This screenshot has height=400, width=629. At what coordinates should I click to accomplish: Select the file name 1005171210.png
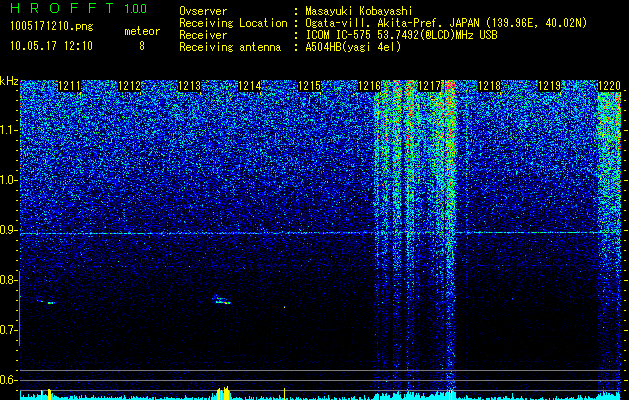coord(52,27)
